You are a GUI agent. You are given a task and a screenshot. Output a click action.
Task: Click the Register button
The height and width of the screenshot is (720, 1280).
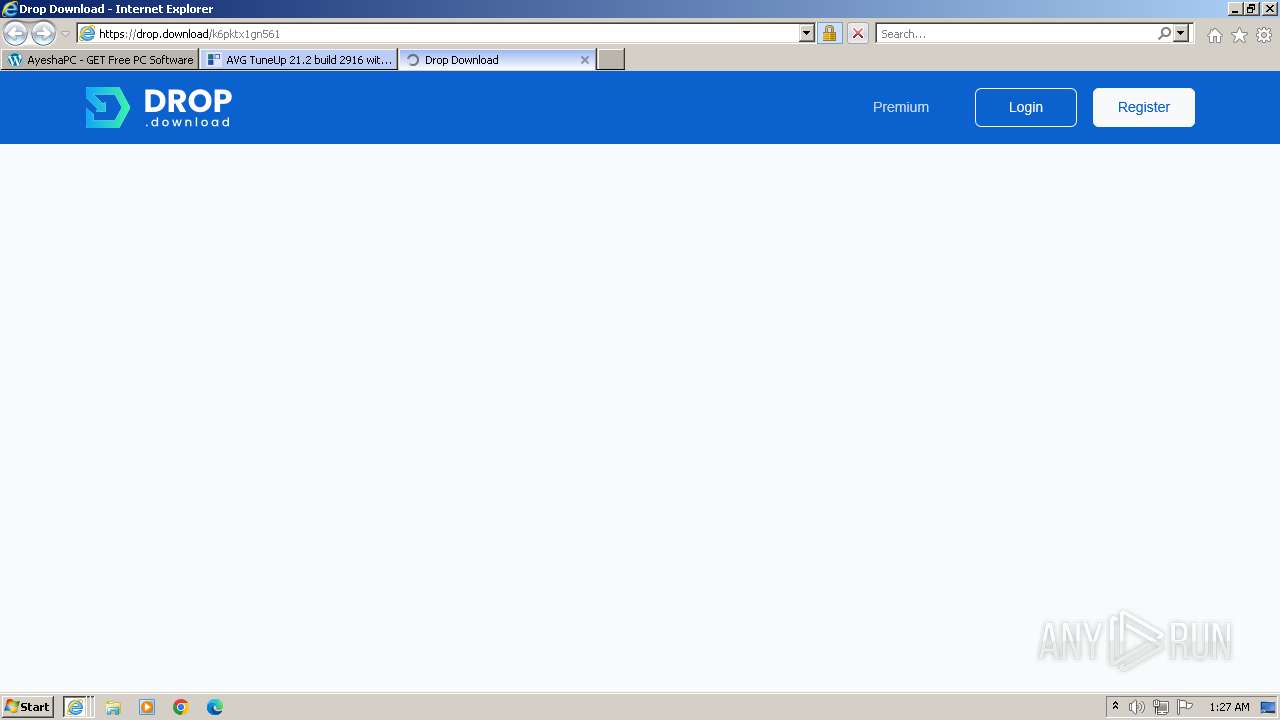(x=1144, y=107)
